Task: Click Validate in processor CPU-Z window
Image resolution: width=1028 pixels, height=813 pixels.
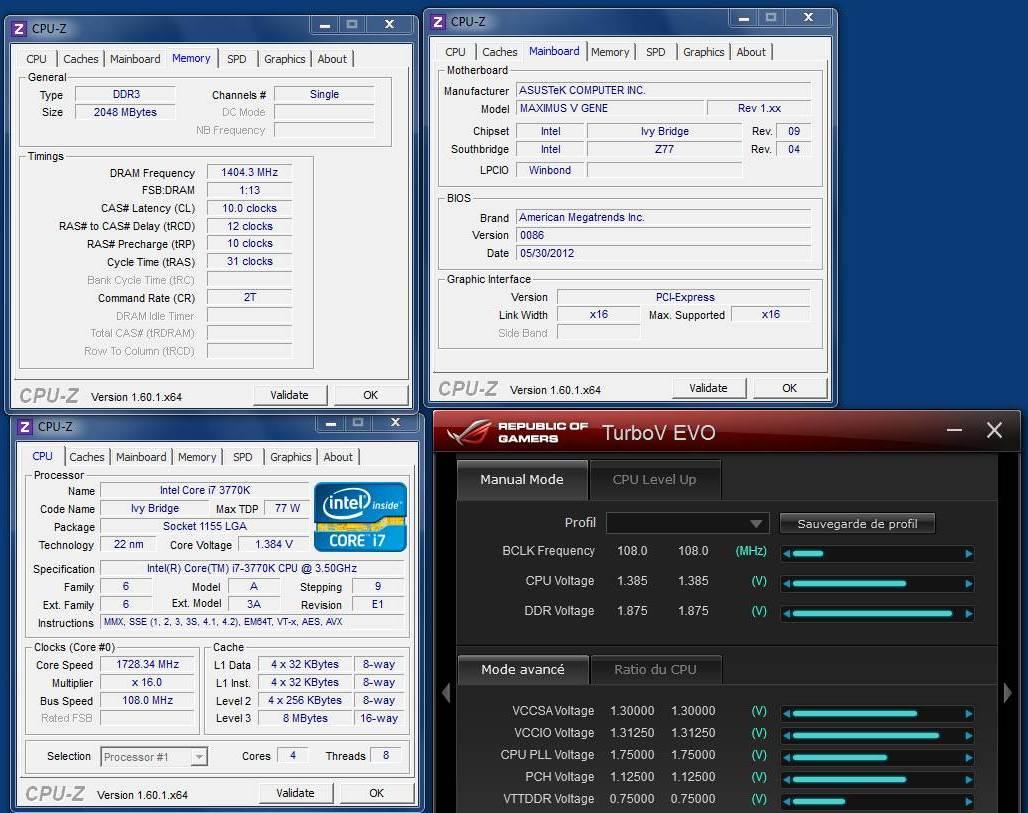Action: [295, 793]
